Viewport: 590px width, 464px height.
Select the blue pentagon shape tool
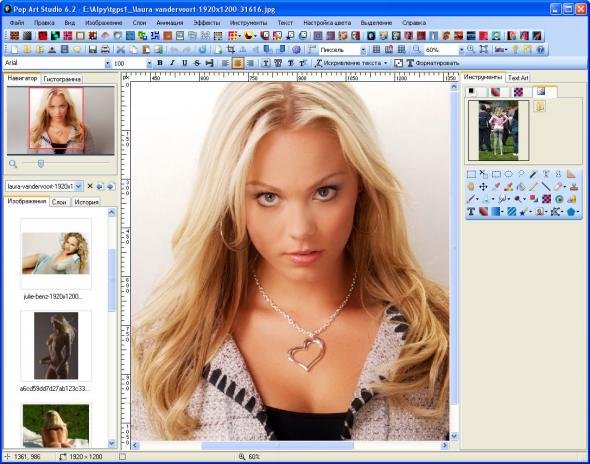tap(571, 211)
